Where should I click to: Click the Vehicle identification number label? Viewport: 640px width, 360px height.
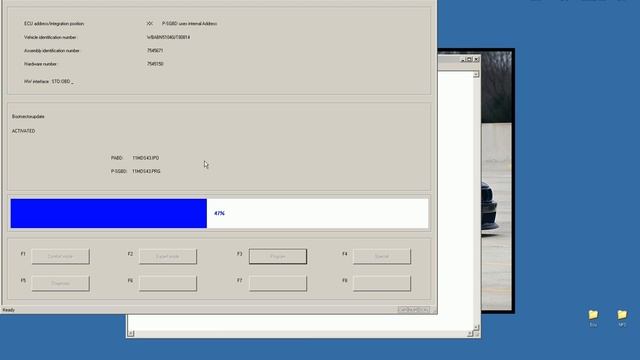[50, 37]
